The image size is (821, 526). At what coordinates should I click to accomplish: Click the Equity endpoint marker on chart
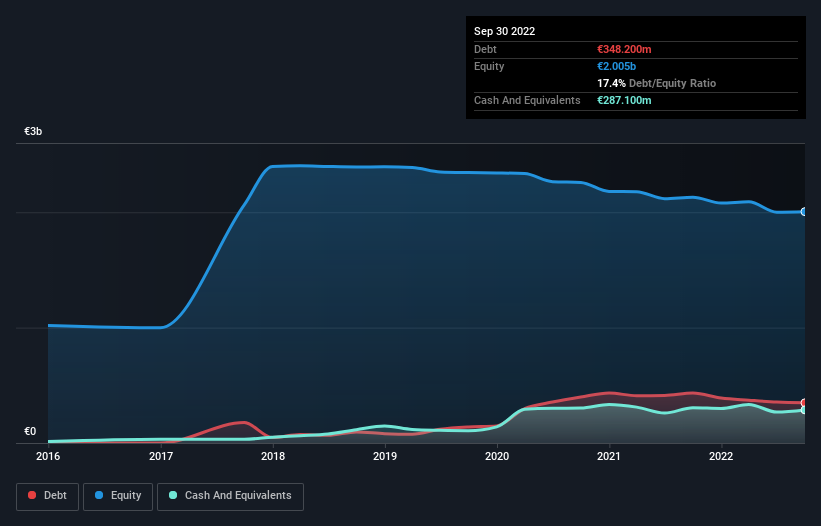coord(804,212)
